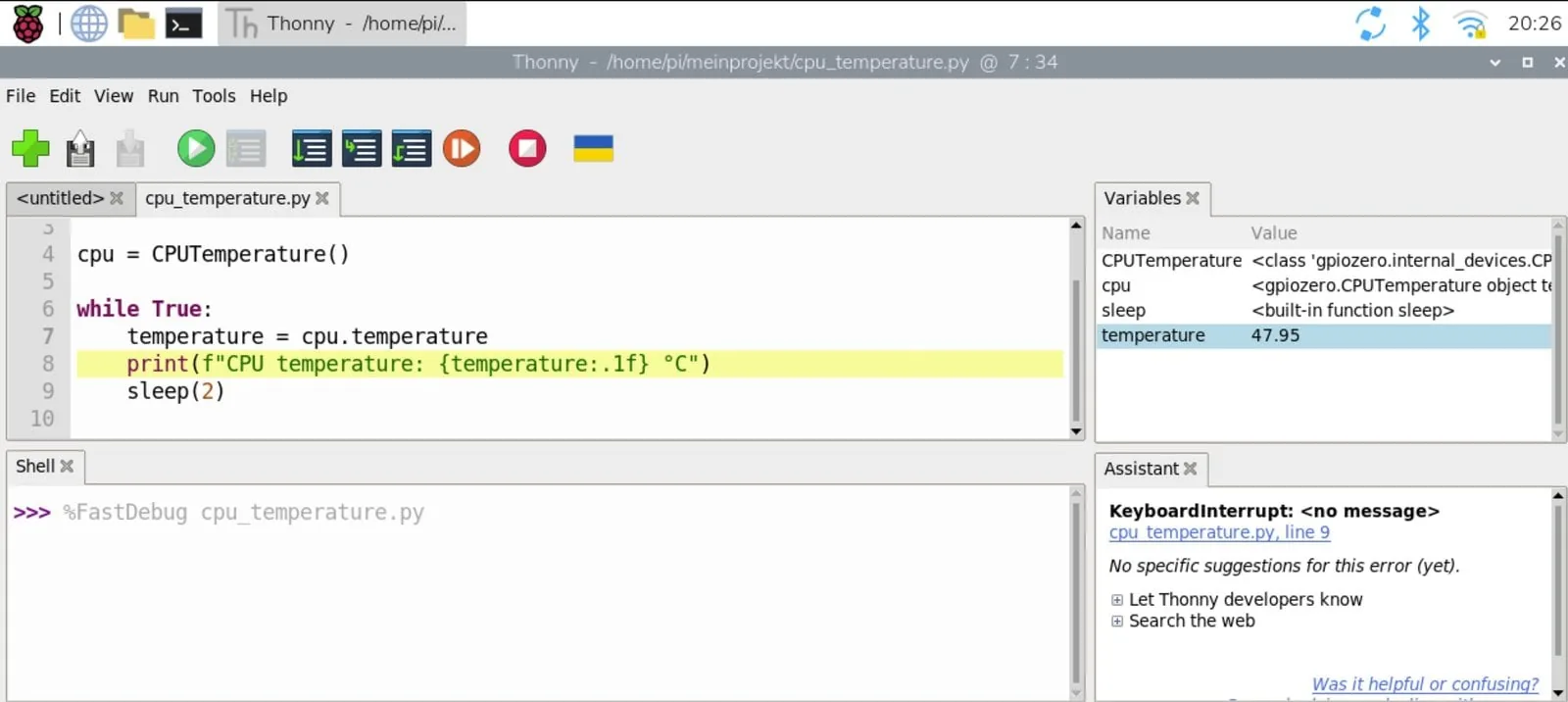Viewport: 1568px width, 702px height.
Task: Open the View menu
Action: 114,96
